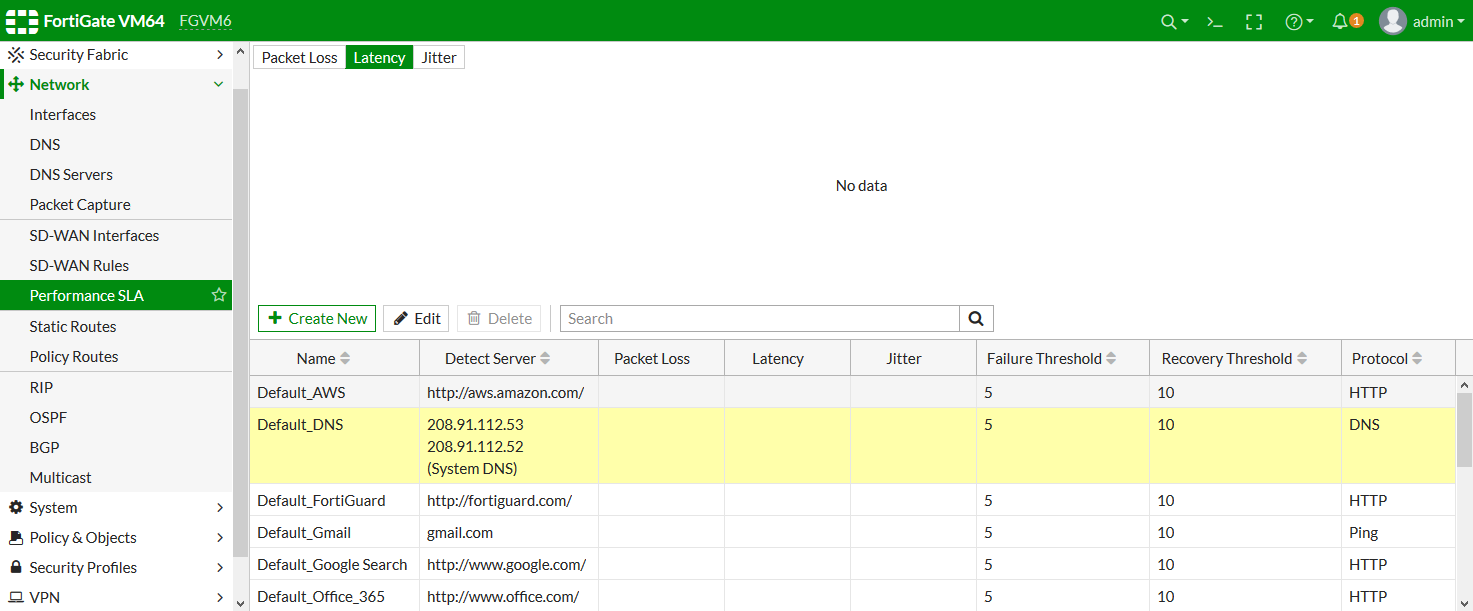Click the System gear icon
The height and width of the screenshot is (611, 1473).
click(16, 508)
